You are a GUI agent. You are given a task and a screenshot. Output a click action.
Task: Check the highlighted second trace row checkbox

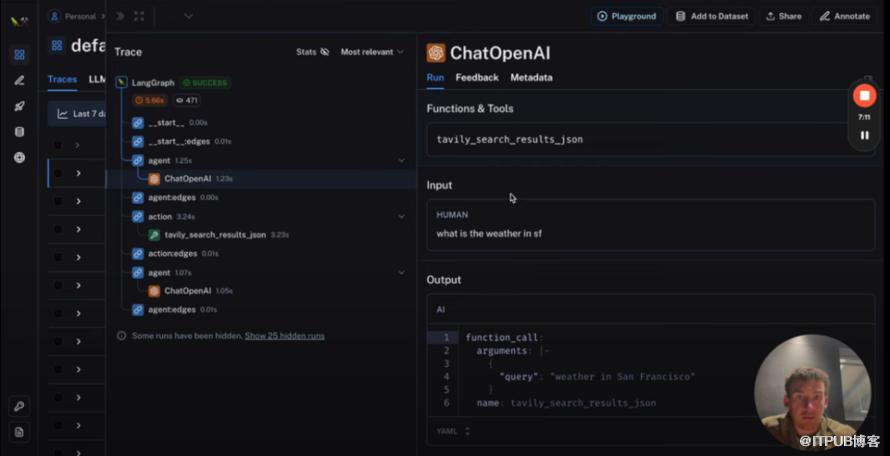click(x=57, y=173)
